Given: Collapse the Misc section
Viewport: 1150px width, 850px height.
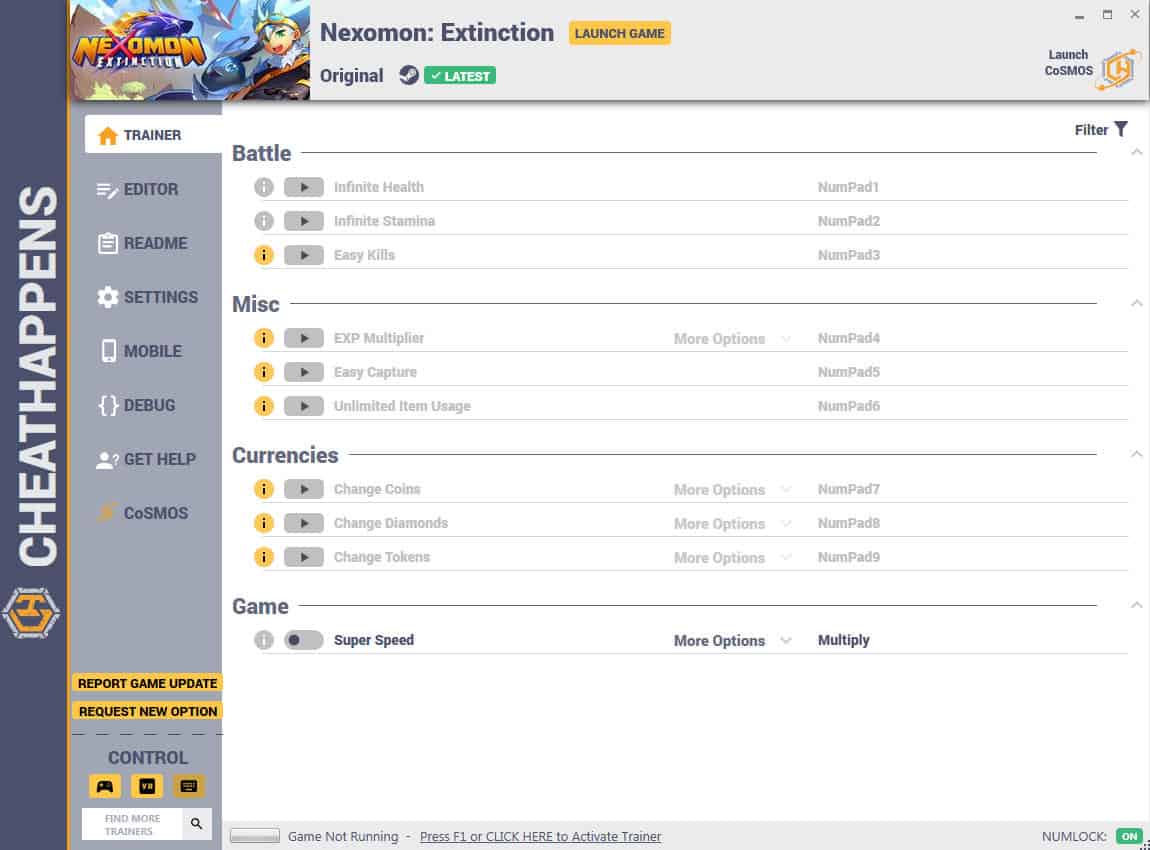Looking at the screenshot, I should point(1136,304).
